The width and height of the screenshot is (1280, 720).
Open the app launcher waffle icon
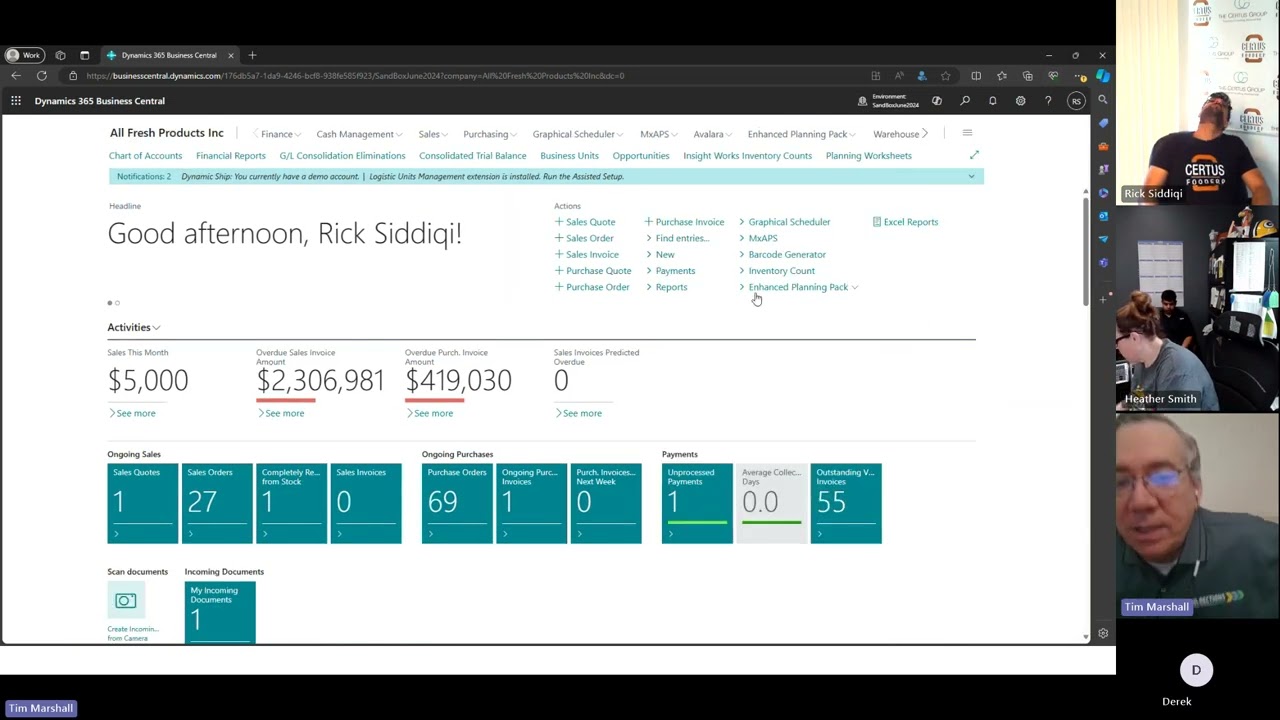click(x=16, y=101)
